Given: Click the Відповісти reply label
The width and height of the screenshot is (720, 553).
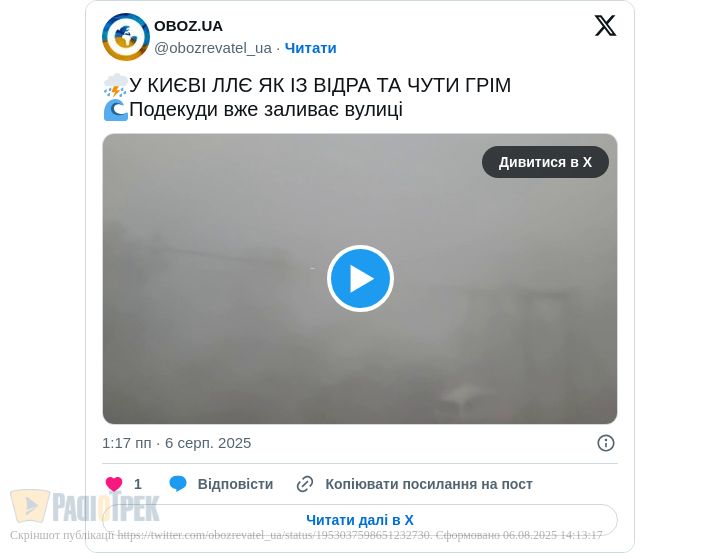Looking at the screenshot, I should pyautogui.click(x=235, y=484).
